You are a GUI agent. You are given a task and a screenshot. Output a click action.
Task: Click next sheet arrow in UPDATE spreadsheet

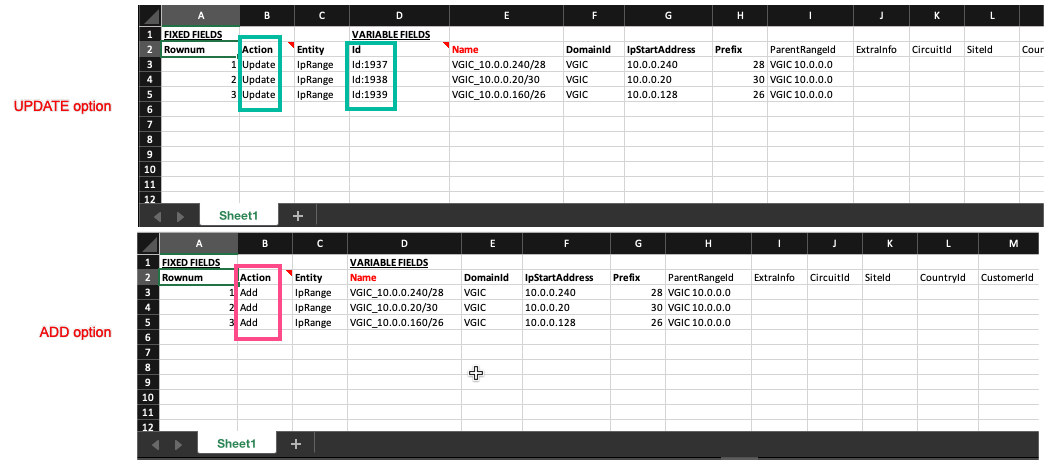[180, 216]
